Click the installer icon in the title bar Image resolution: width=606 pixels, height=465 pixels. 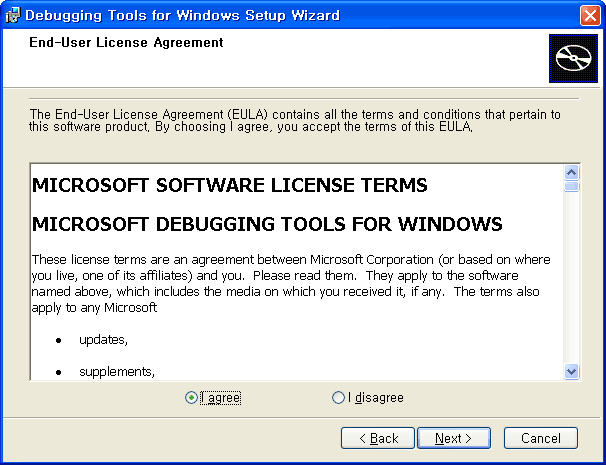[13, 15]
